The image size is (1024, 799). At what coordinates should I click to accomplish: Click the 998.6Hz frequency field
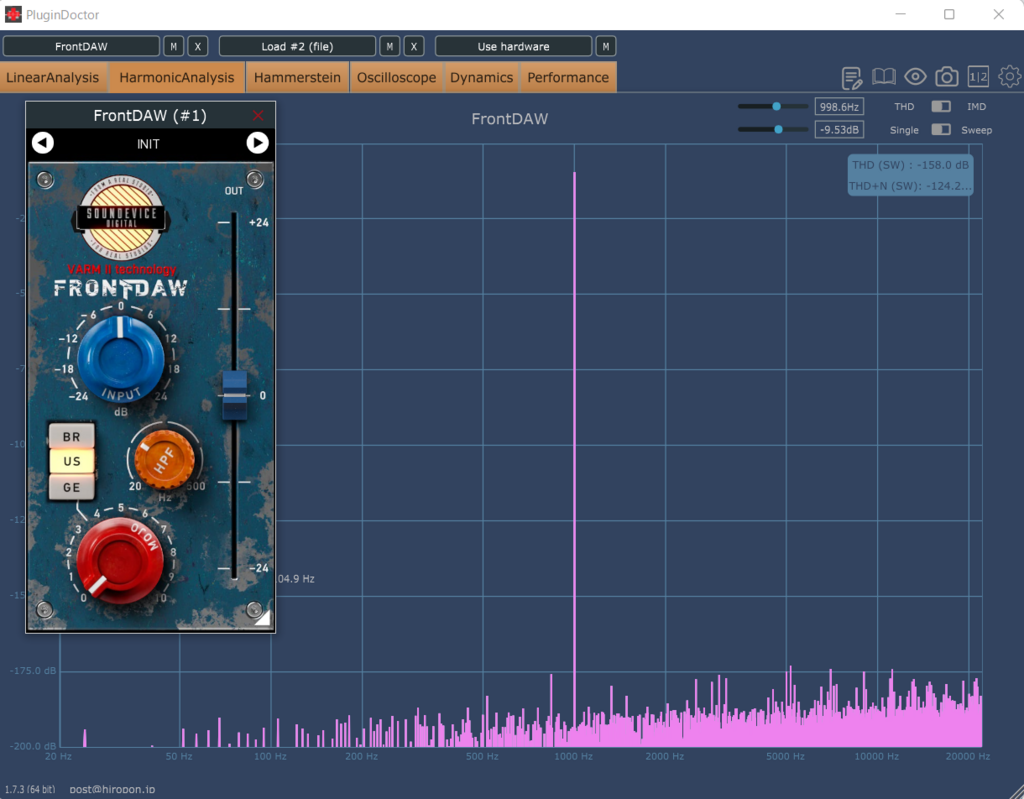point(839,106)
